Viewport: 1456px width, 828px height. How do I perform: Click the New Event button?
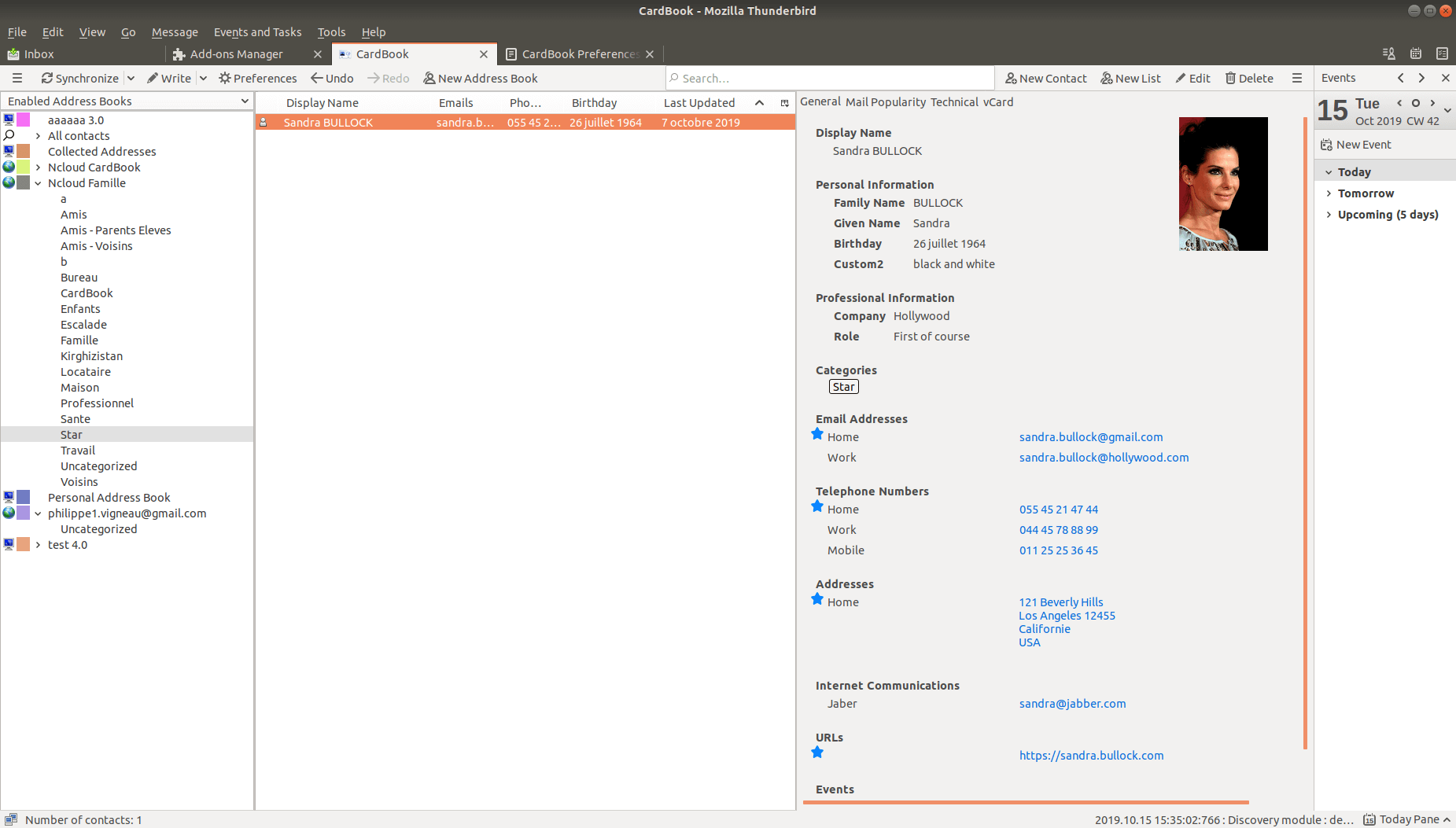point(1357,145)
